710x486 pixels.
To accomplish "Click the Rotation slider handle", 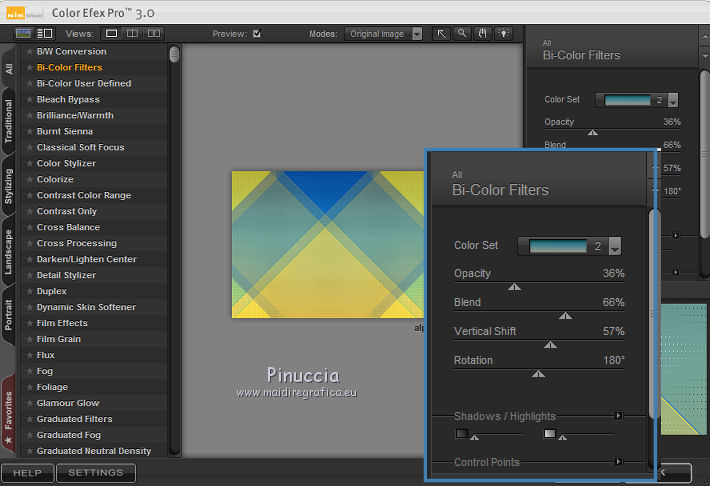I will click(x=538, y=374).
